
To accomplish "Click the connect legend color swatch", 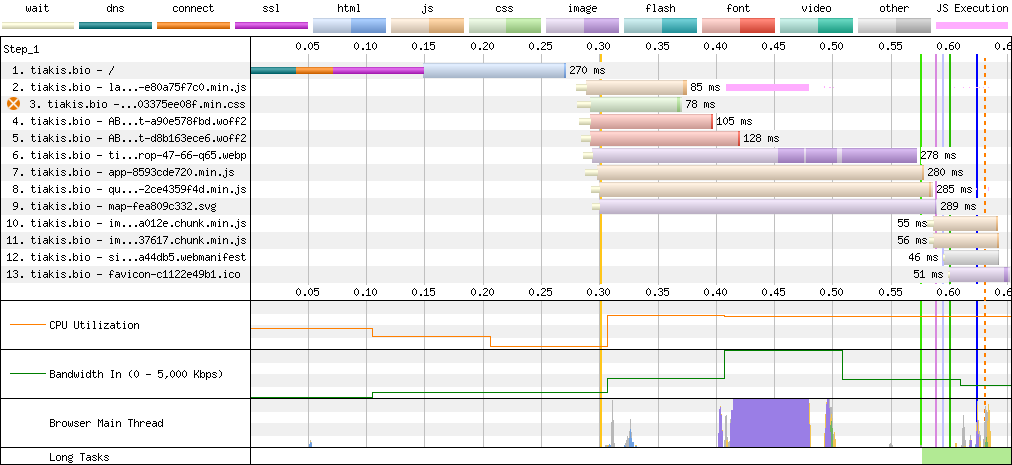I will click(193, 26).
